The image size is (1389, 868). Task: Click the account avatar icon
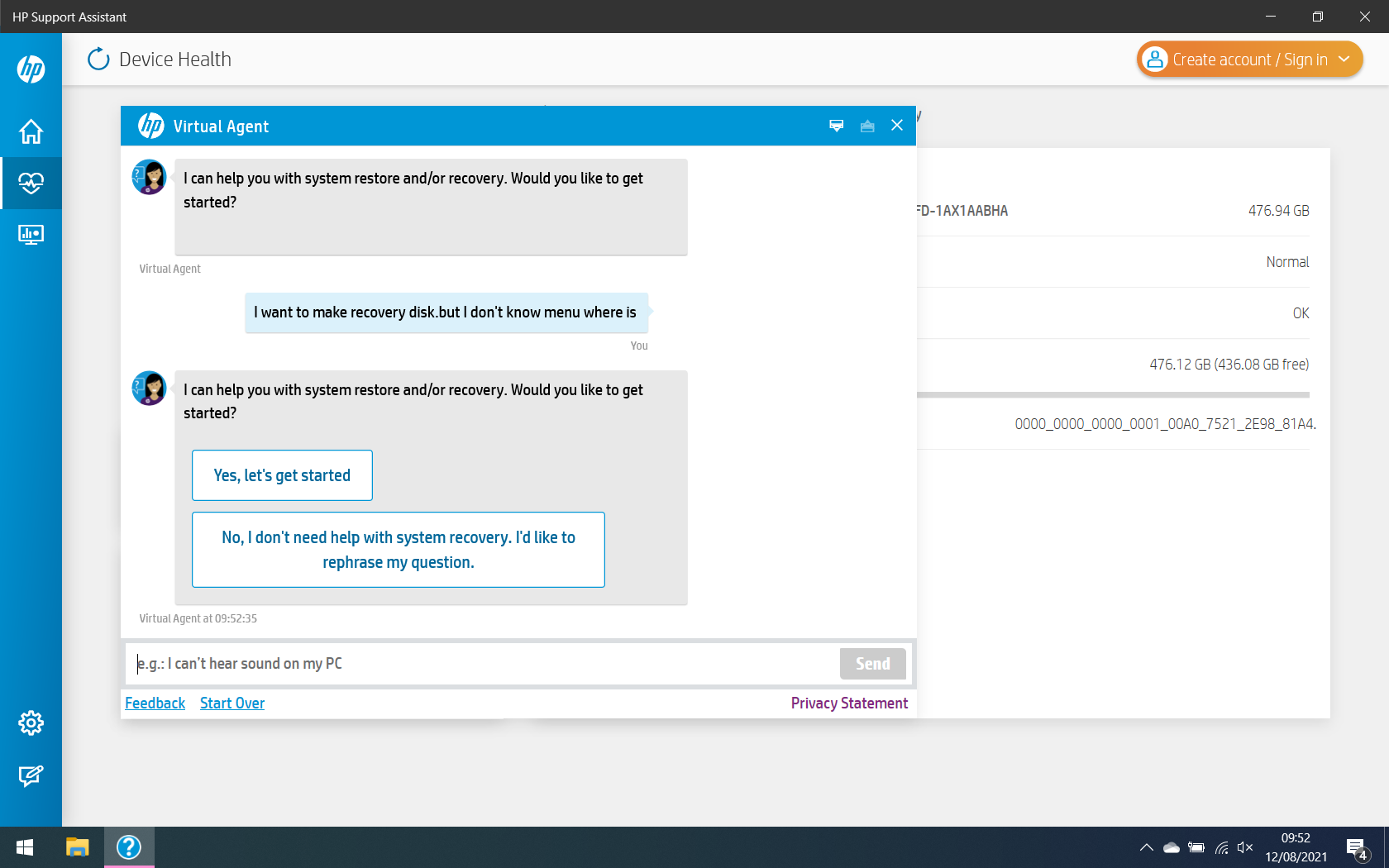click(x=1155, y=60)
